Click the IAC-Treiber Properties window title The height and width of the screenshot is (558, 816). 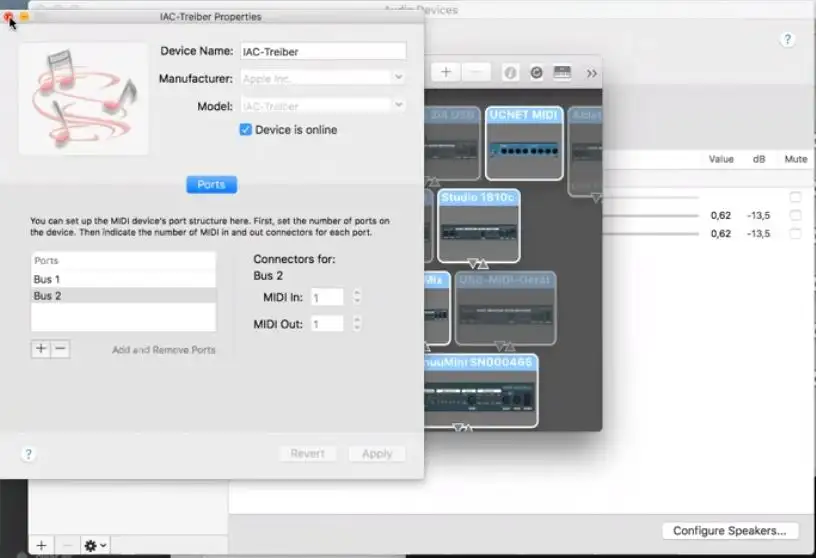[210, 17]
